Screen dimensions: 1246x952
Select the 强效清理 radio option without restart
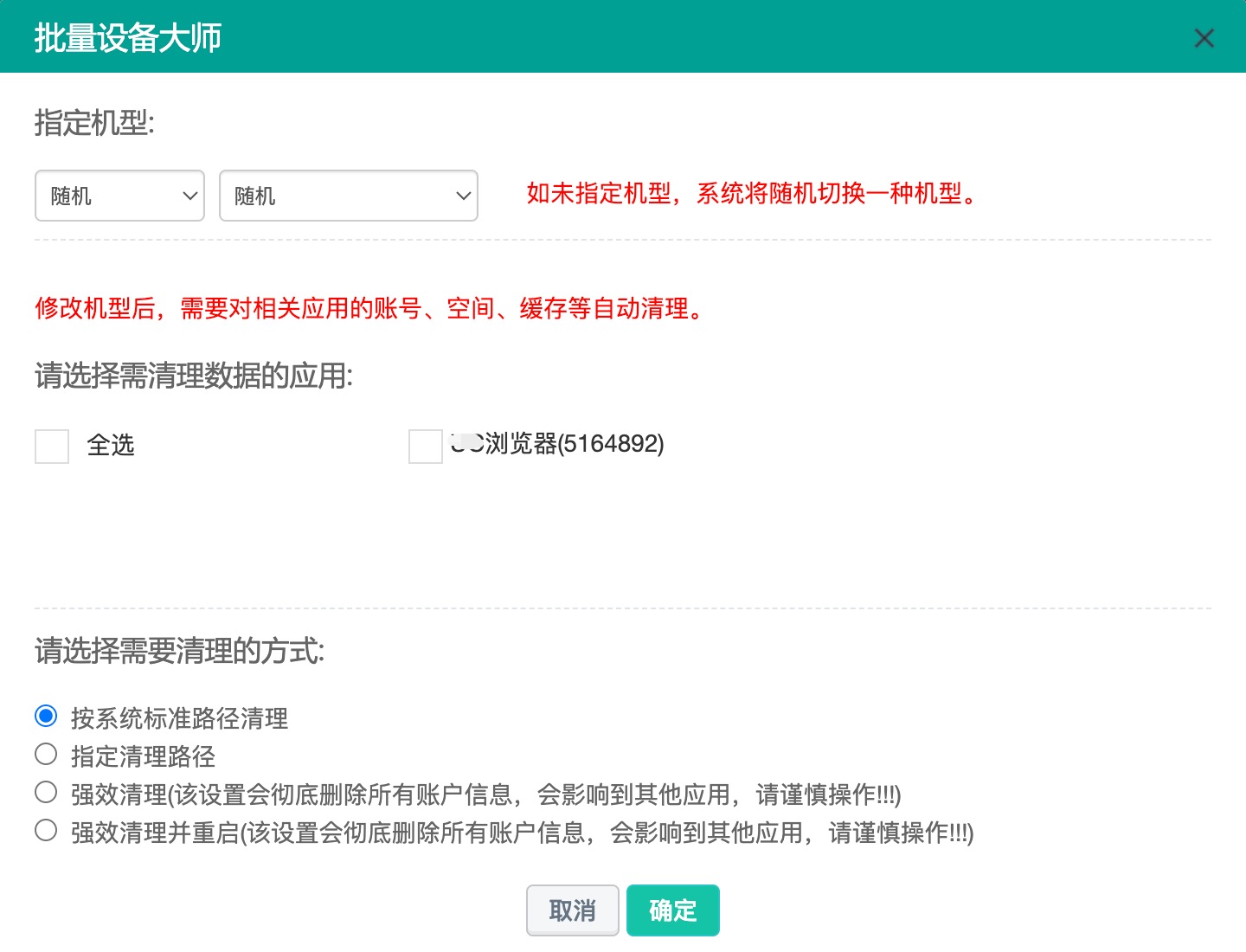[46, 793]
